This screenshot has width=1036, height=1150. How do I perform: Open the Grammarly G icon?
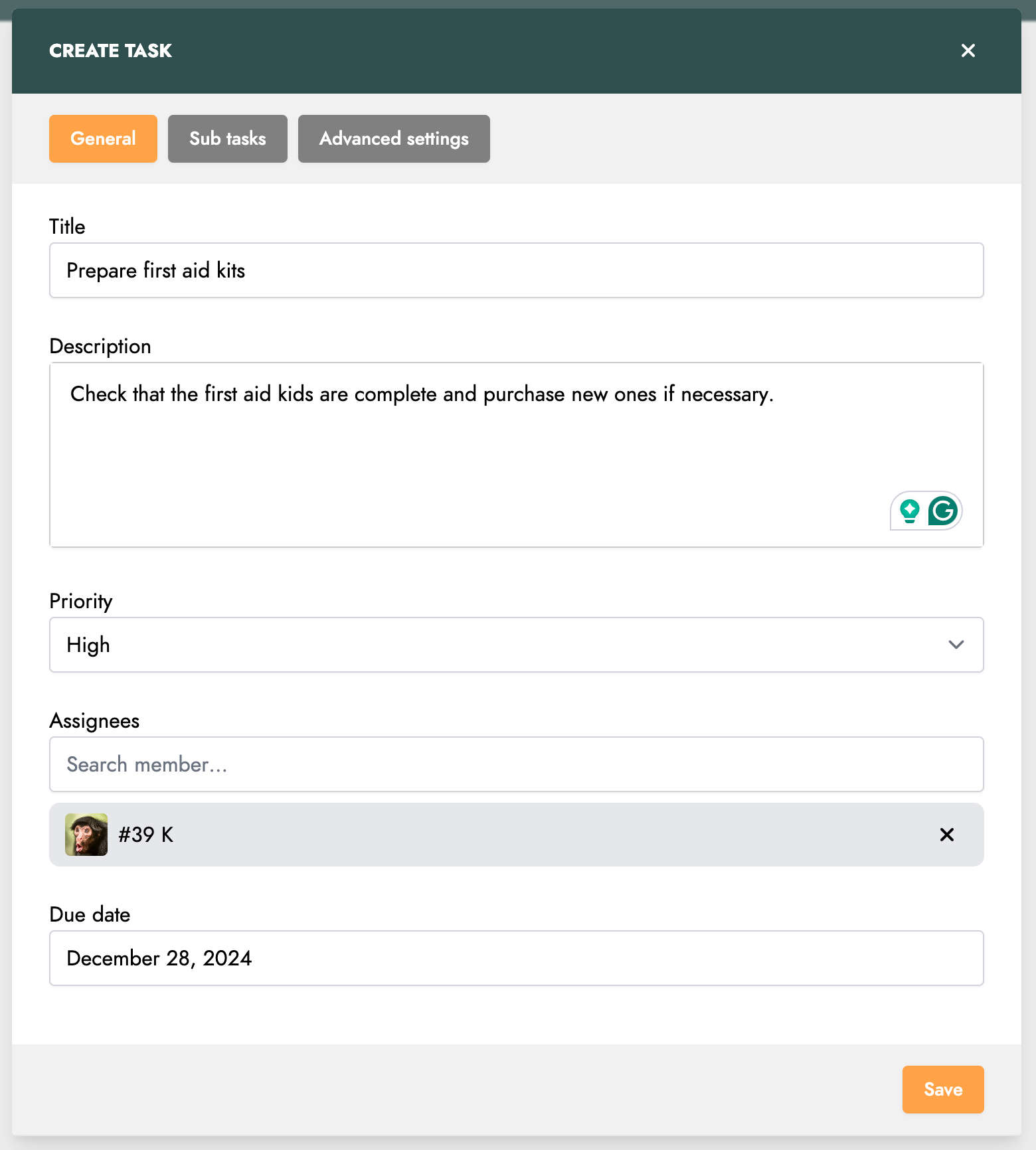coord(942,511)
